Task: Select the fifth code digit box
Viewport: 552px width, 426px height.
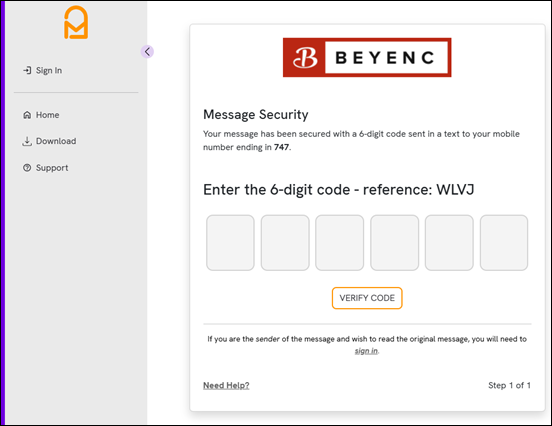Action: 449,243
